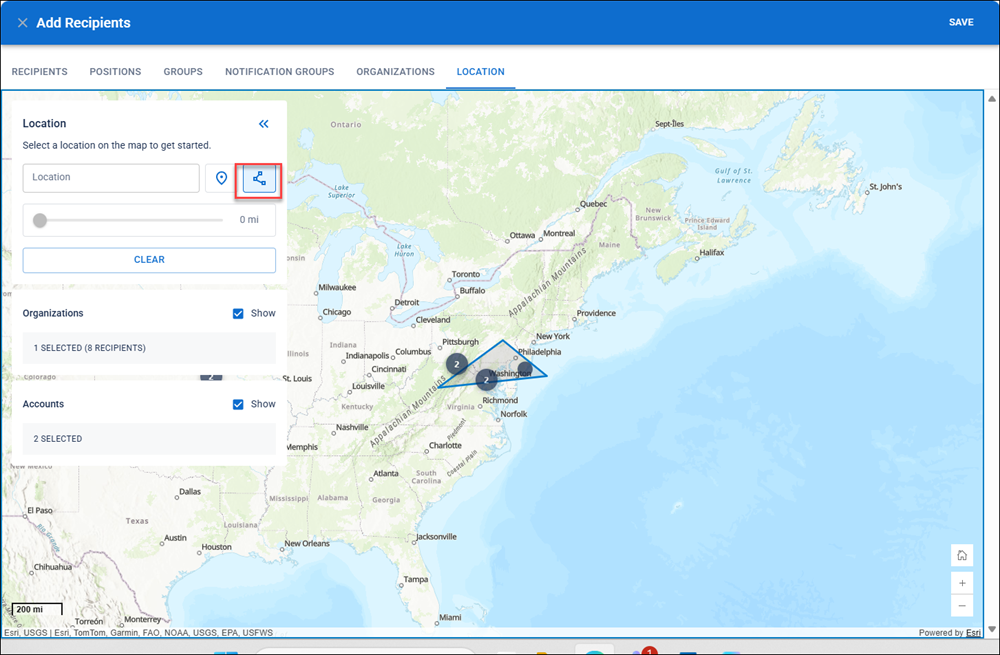Close the Add Recipients dialog
This screenshot has width=1000, height=655.
click(22, 23)
